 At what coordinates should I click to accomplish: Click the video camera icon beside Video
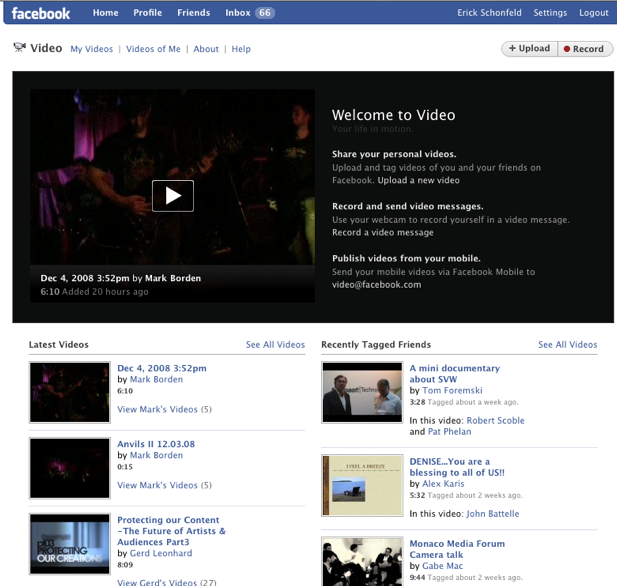pos(19,47)
